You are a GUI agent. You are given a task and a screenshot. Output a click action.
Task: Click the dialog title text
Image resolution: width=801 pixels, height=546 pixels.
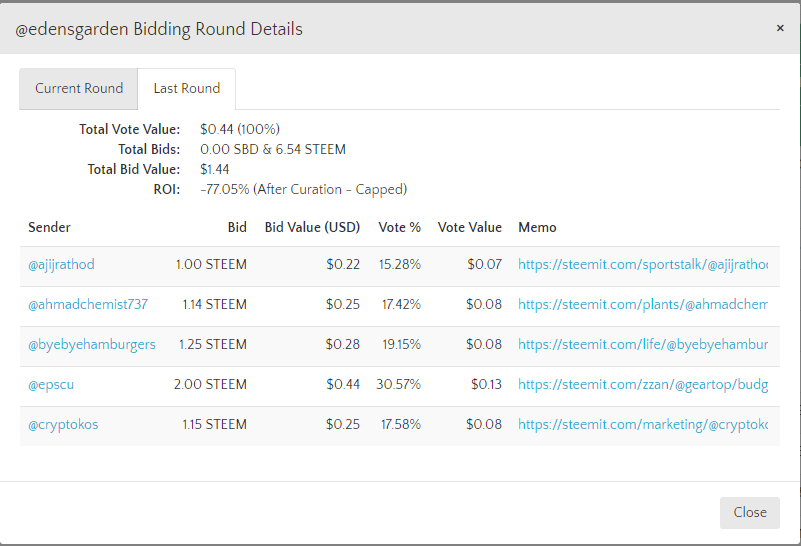(158, 29)
